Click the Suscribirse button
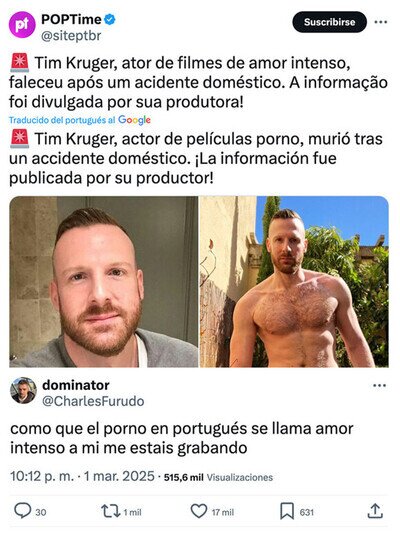 (x=329, y=22)
